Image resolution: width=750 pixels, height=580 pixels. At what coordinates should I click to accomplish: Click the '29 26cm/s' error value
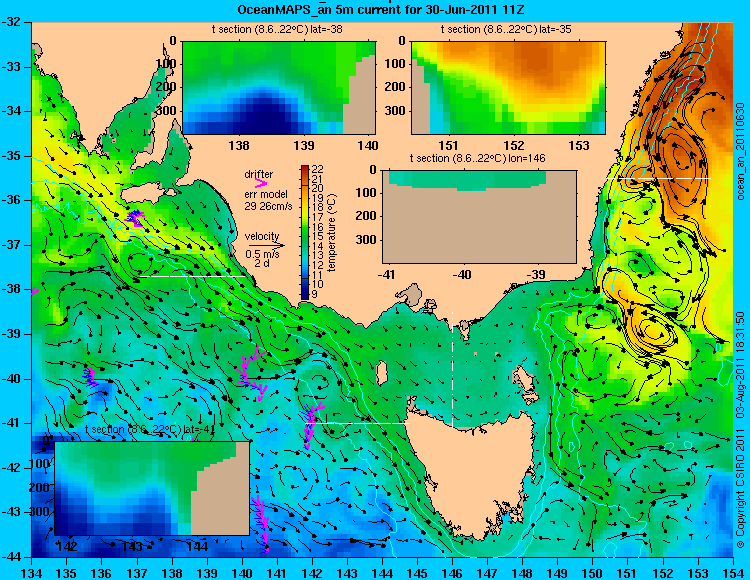tap(268, 206)
